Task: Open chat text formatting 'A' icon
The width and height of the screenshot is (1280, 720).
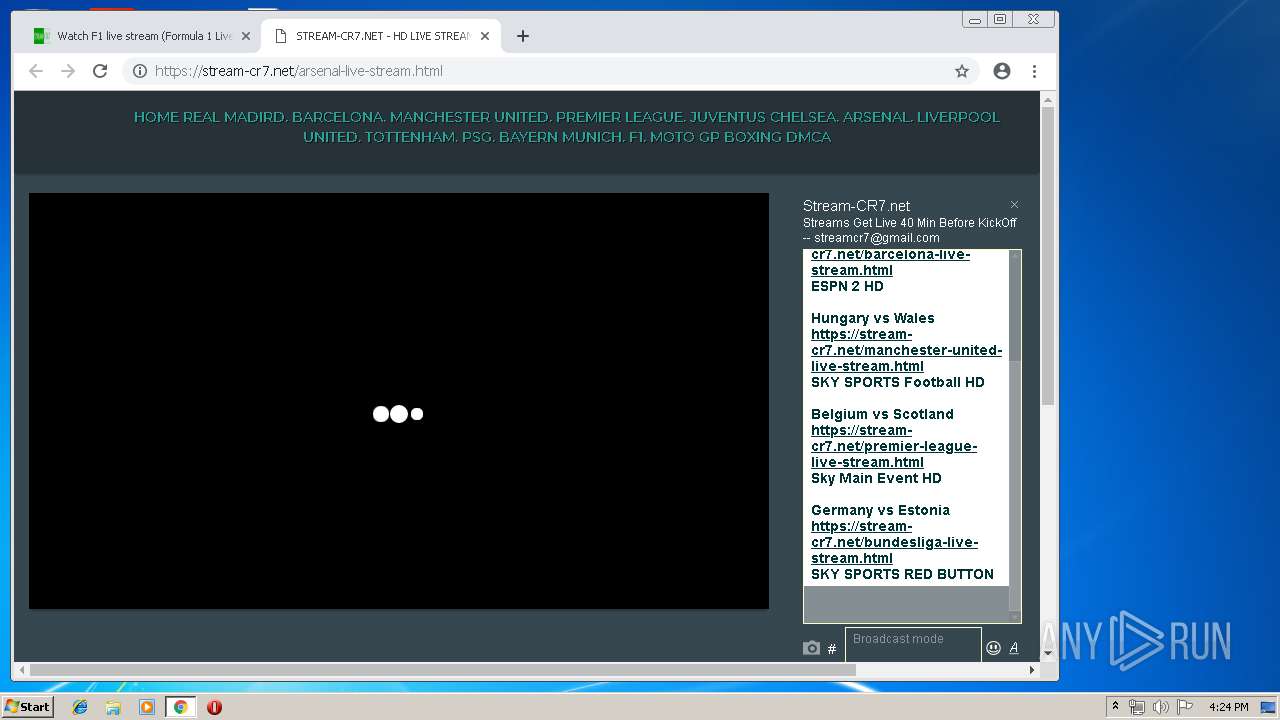Action: click(x=1013, y=648)
